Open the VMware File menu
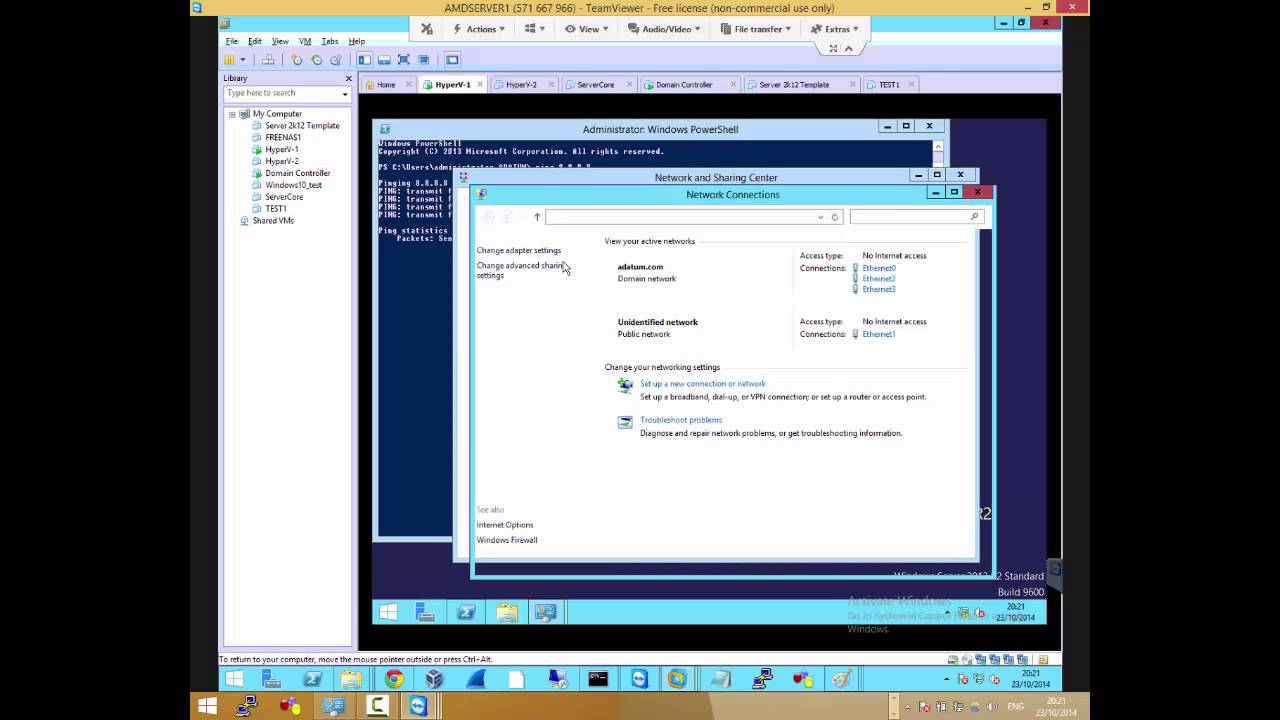This screenshot has height=720, width=1280. point(231,41)
